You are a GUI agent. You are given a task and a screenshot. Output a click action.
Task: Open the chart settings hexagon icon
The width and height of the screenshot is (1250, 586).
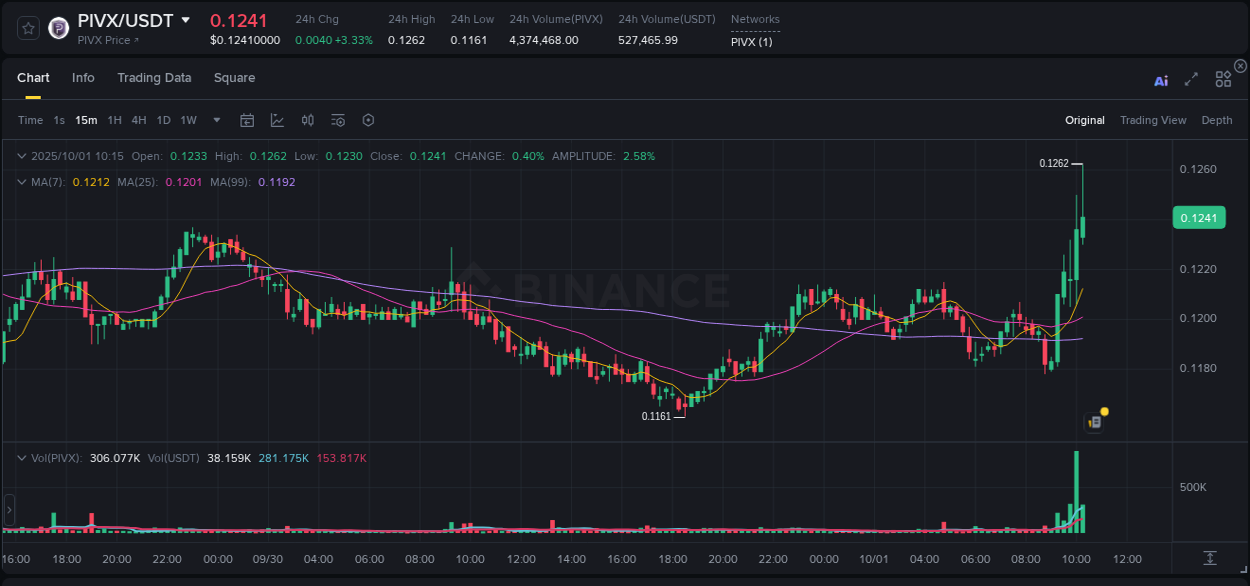(x=367, y=119)
